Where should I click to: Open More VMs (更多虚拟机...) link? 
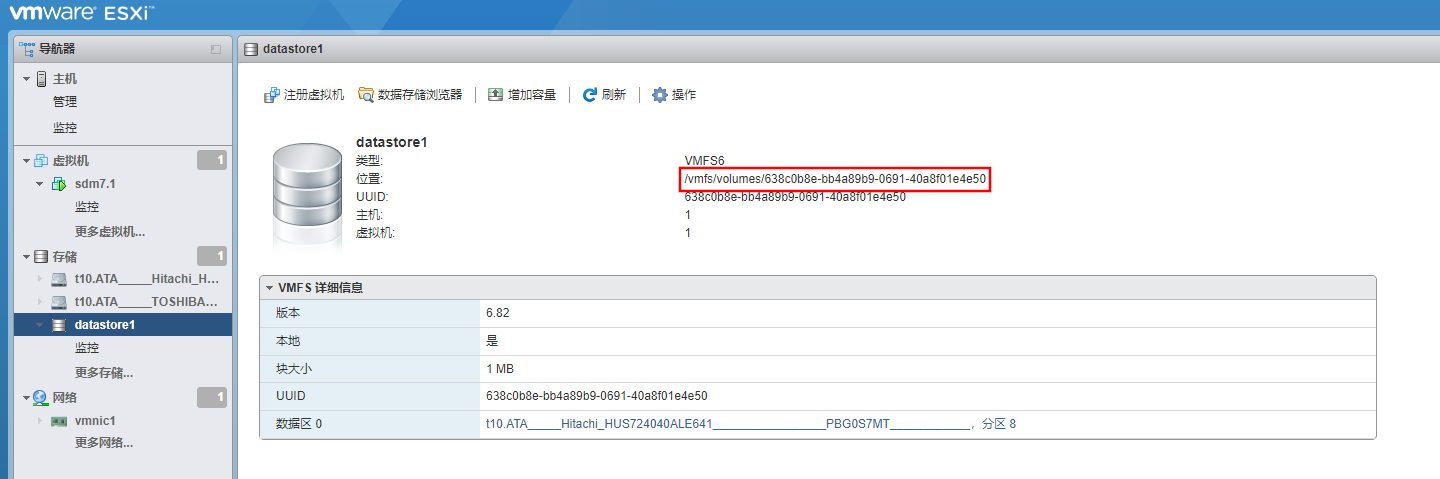pos(110,232)
